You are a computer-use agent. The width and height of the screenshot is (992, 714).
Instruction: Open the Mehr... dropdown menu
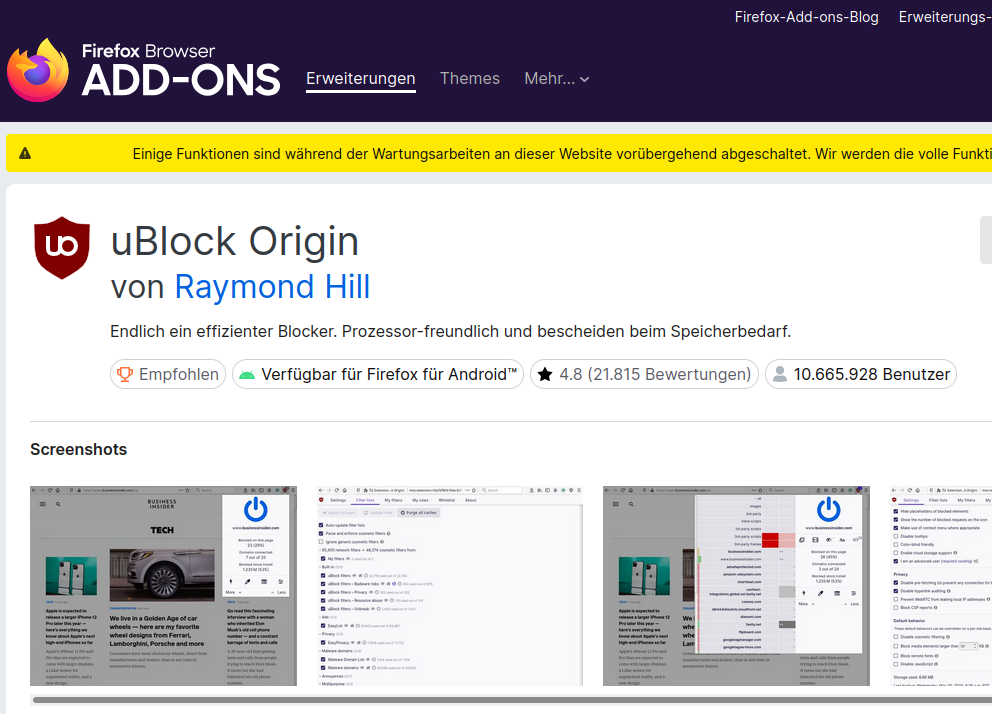click(x=557, y=78)
